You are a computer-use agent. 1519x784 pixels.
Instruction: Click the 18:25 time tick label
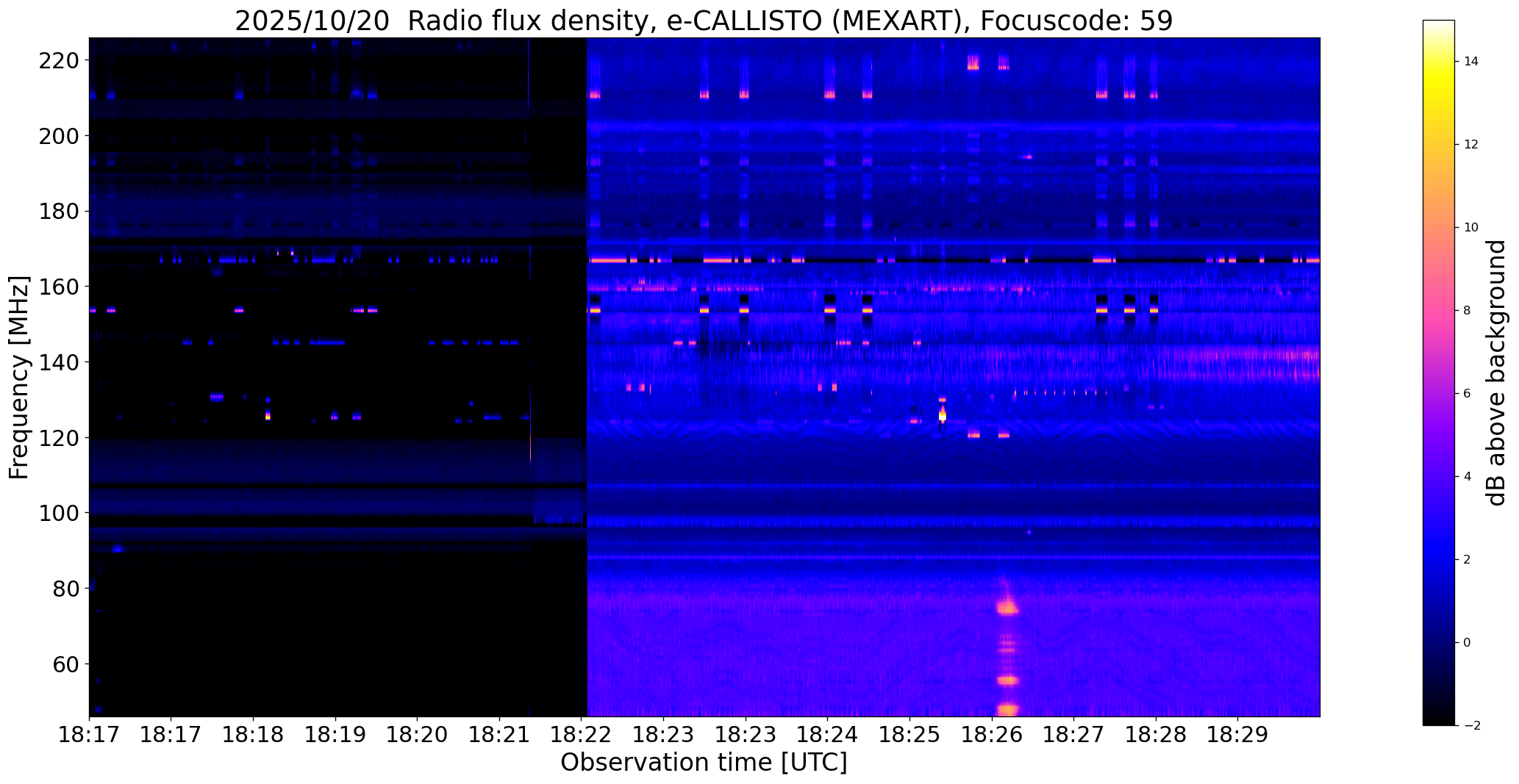click(910, 735)
